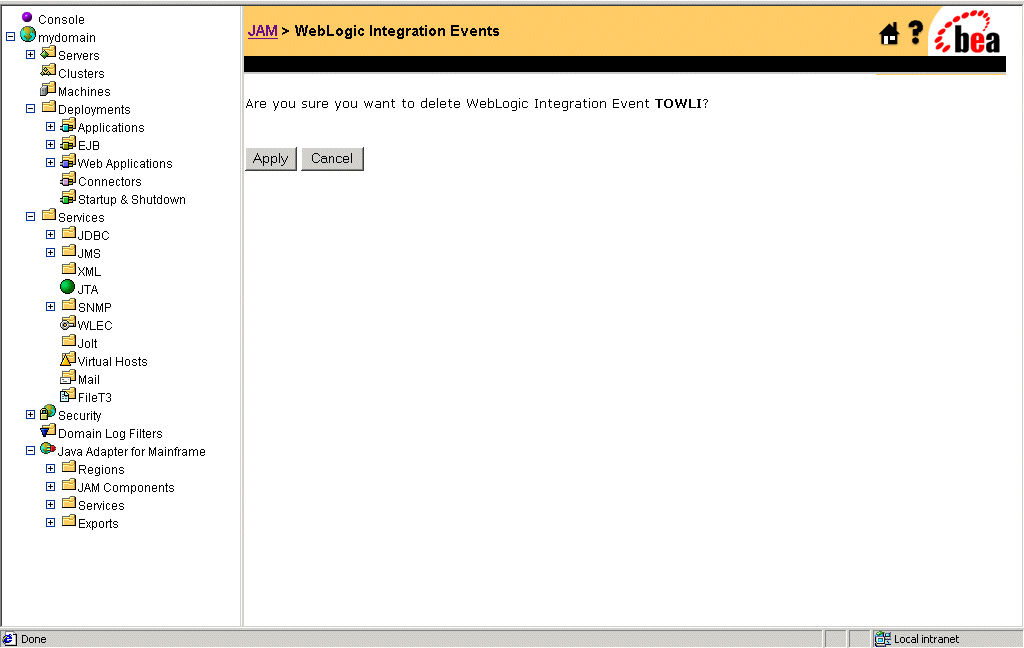Image resolution: width=1024 pixels, height=648 pixels.
Task: Click the mydomain globe icon
Action: (28, 35)
